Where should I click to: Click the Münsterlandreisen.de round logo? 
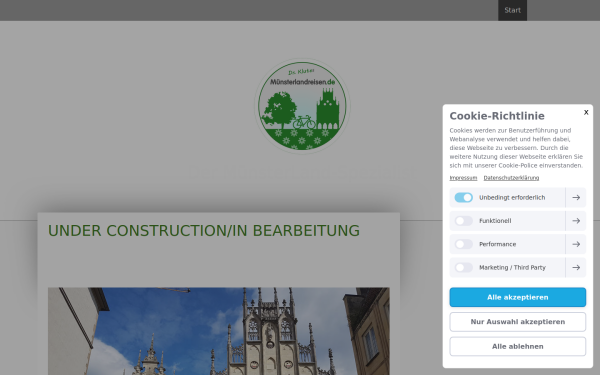coord(302,106)
